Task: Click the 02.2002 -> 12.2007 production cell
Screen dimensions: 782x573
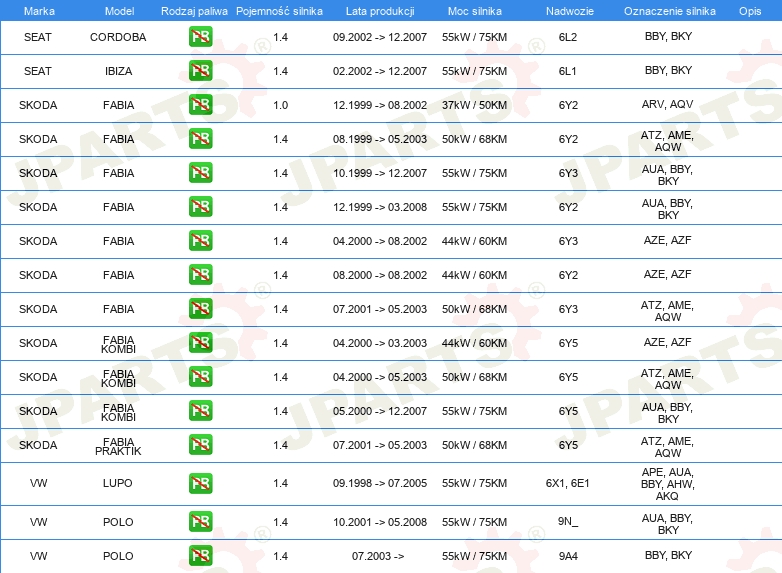Action: pyautogui.click(x=380, y=71)
